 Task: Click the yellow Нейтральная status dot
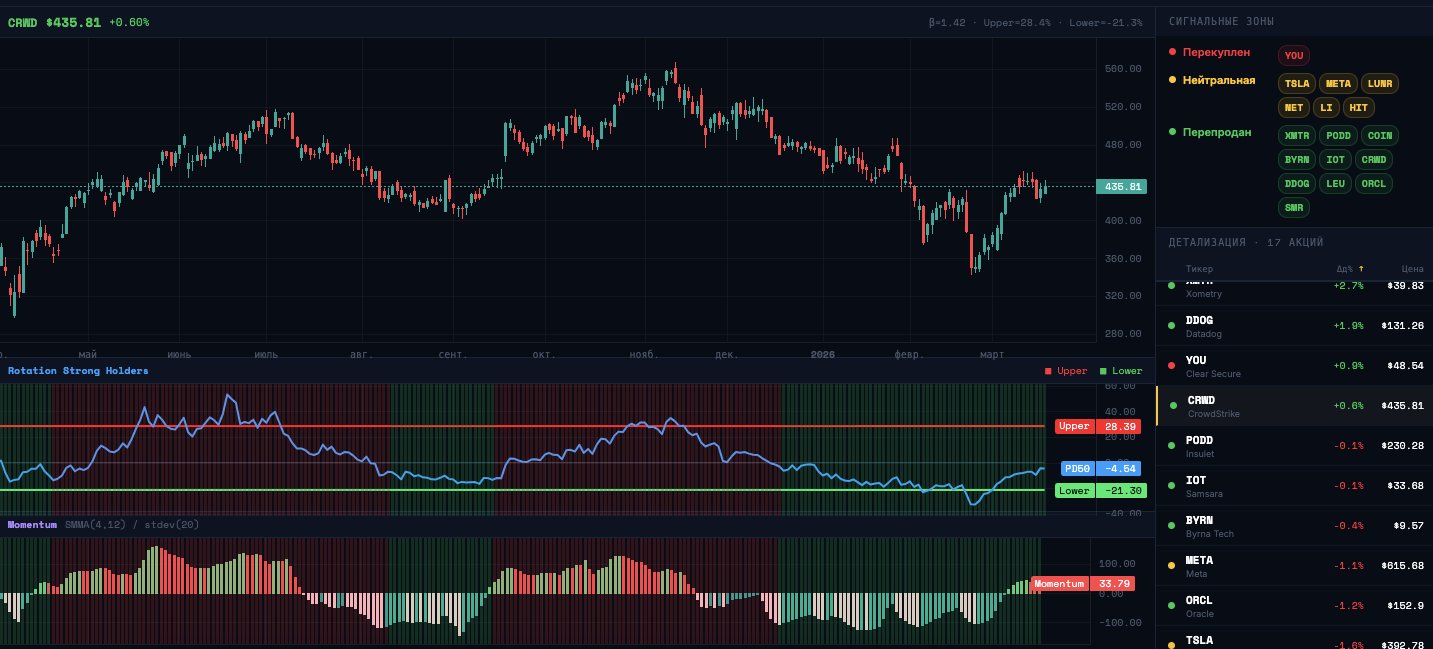[1172, 80]
